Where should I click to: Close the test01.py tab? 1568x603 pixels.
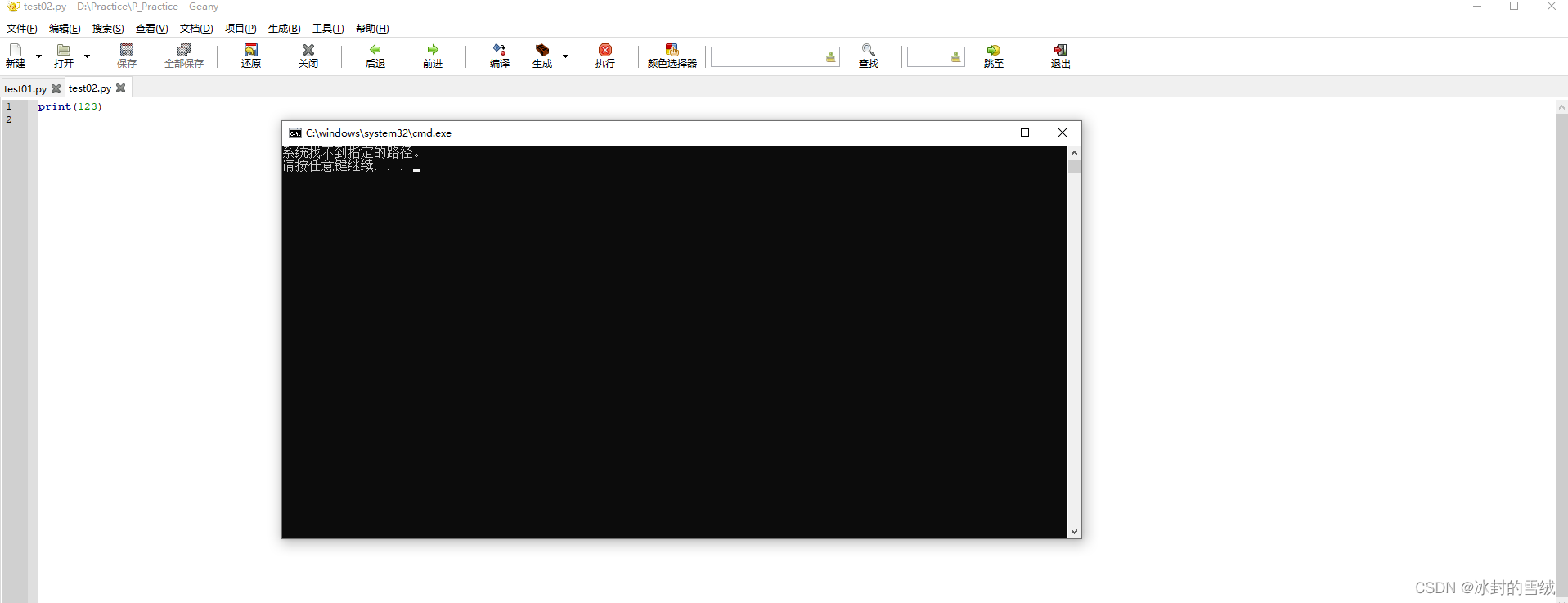coord(56,88)
